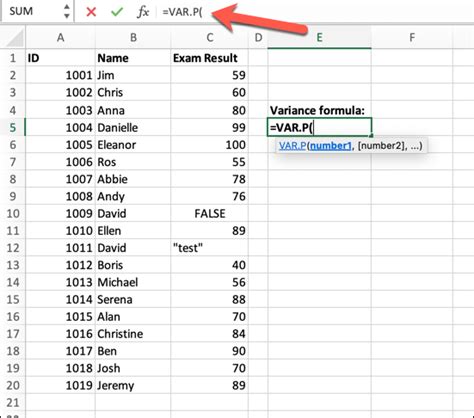Select column B header
This screenshot has width=474, height=418.
[x=133, y=38]
